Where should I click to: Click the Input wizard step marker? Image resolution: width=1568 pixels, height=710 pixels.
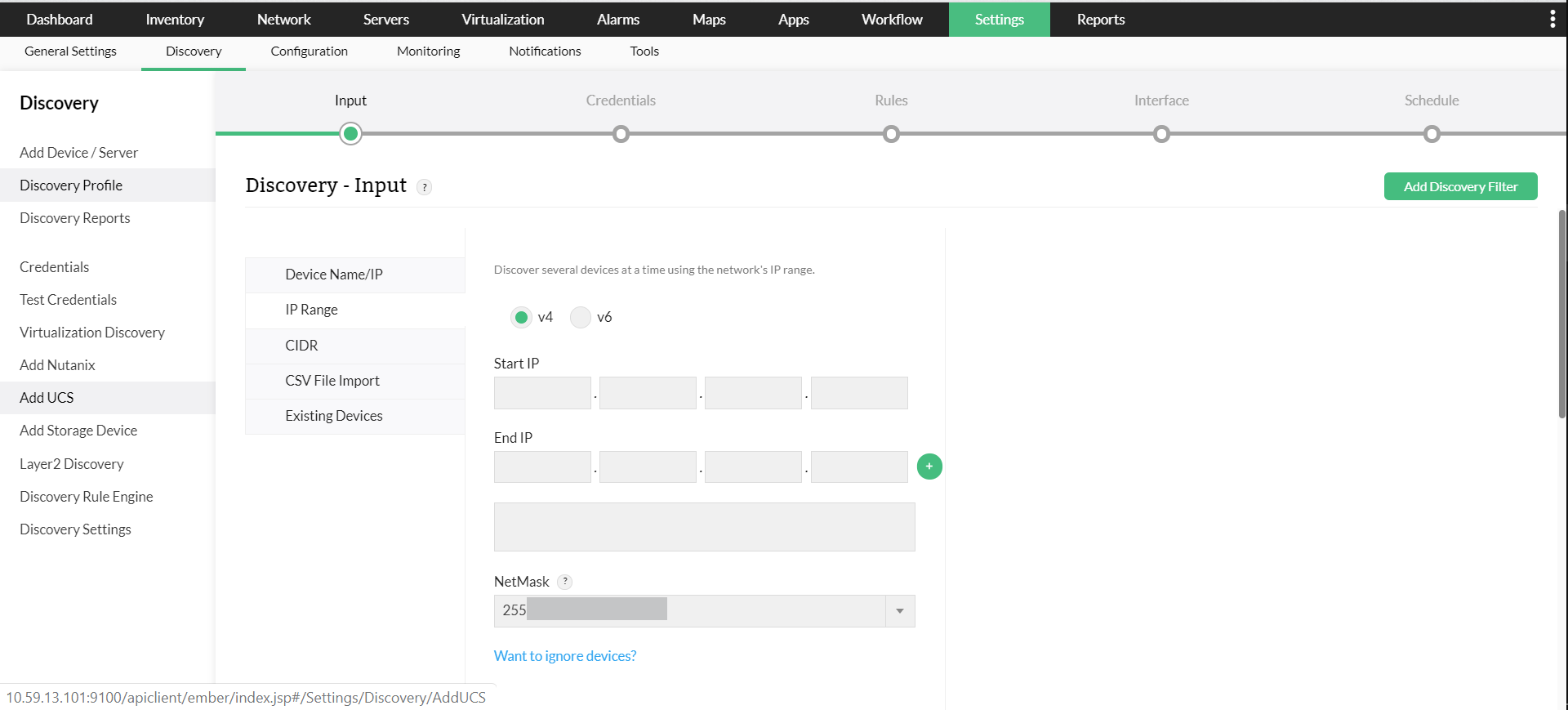tap(350, 134)
